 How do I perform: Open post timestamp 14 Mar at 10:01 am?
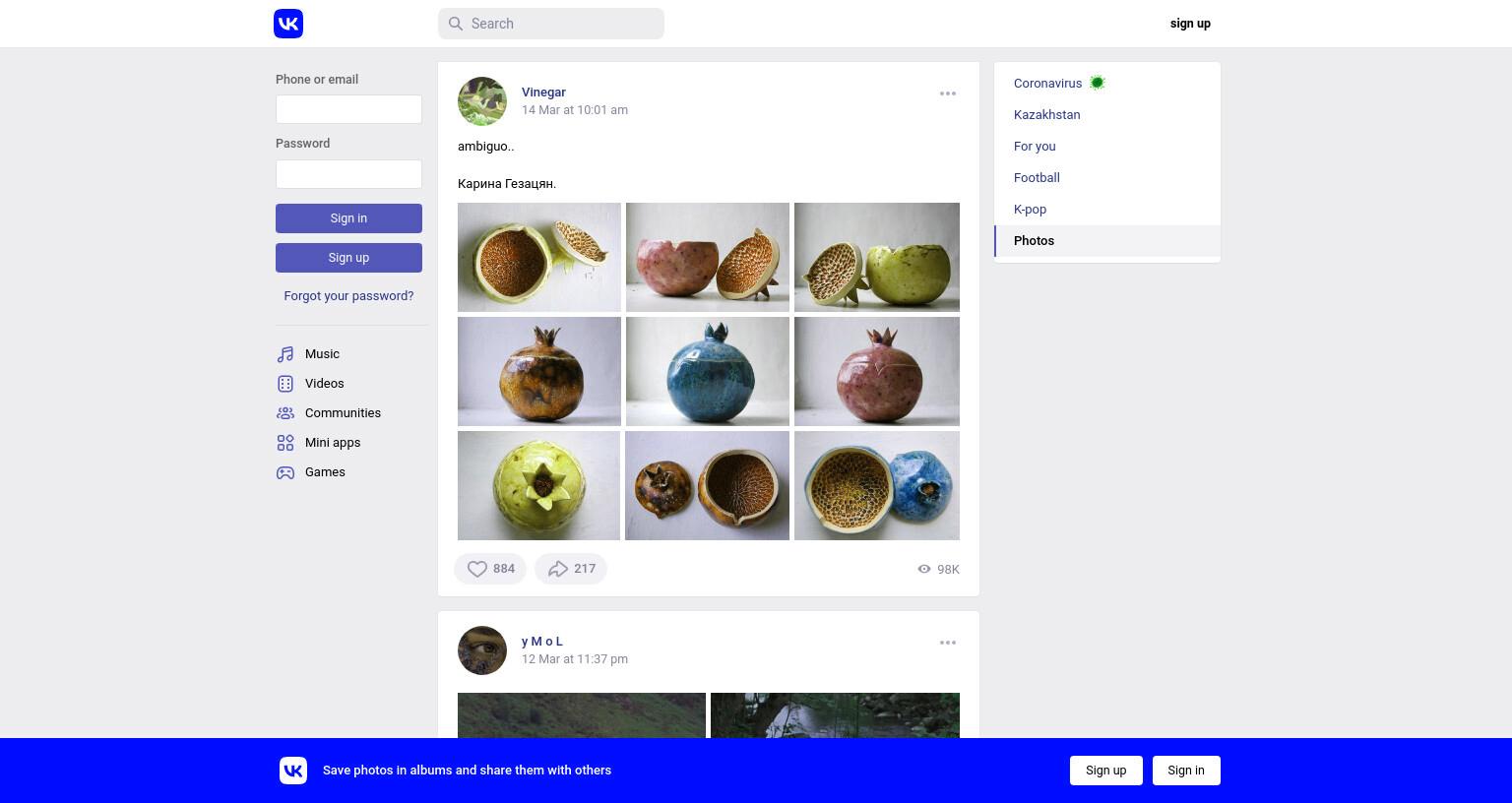[575, 110]
